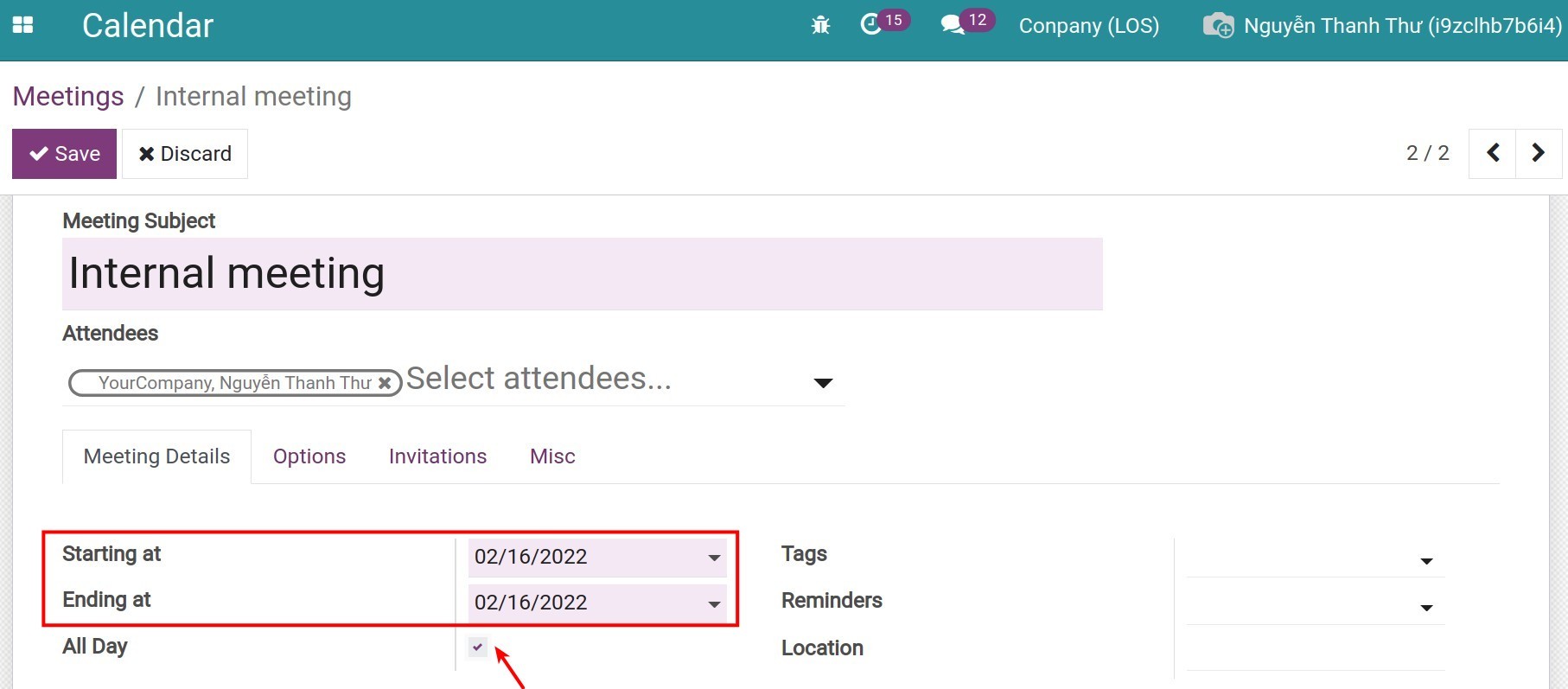The image size is (1568, 689).
Task: Open the conversations chat icon
Action: 952,25
